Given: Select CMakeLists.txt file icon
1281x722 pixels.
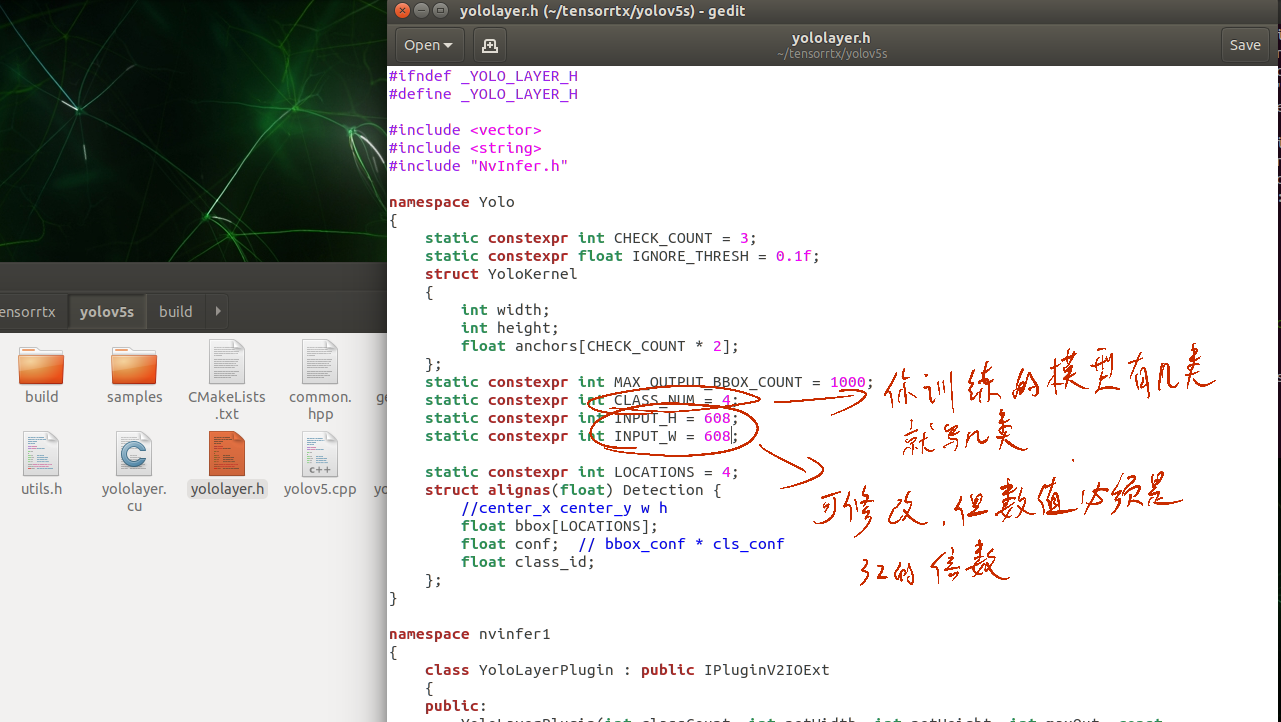Looking at the screenshot, I should tap(227, 362).
